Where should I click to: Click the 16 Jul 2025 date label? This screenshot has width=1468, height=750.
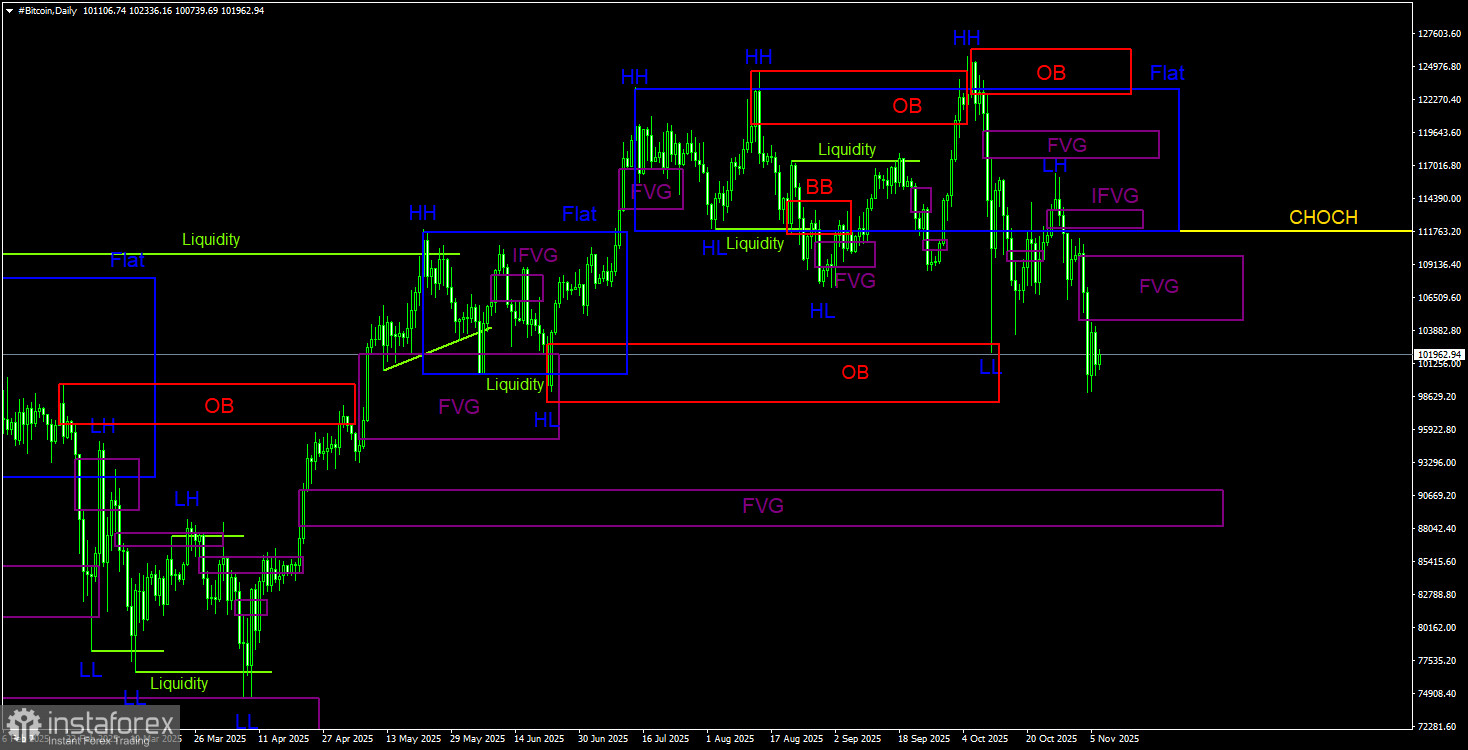(x=668, y=739)
